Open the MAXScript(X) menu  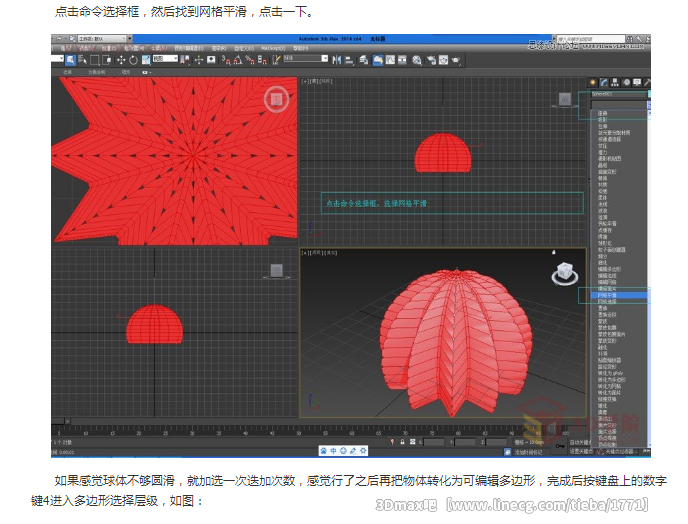point(273,48)
